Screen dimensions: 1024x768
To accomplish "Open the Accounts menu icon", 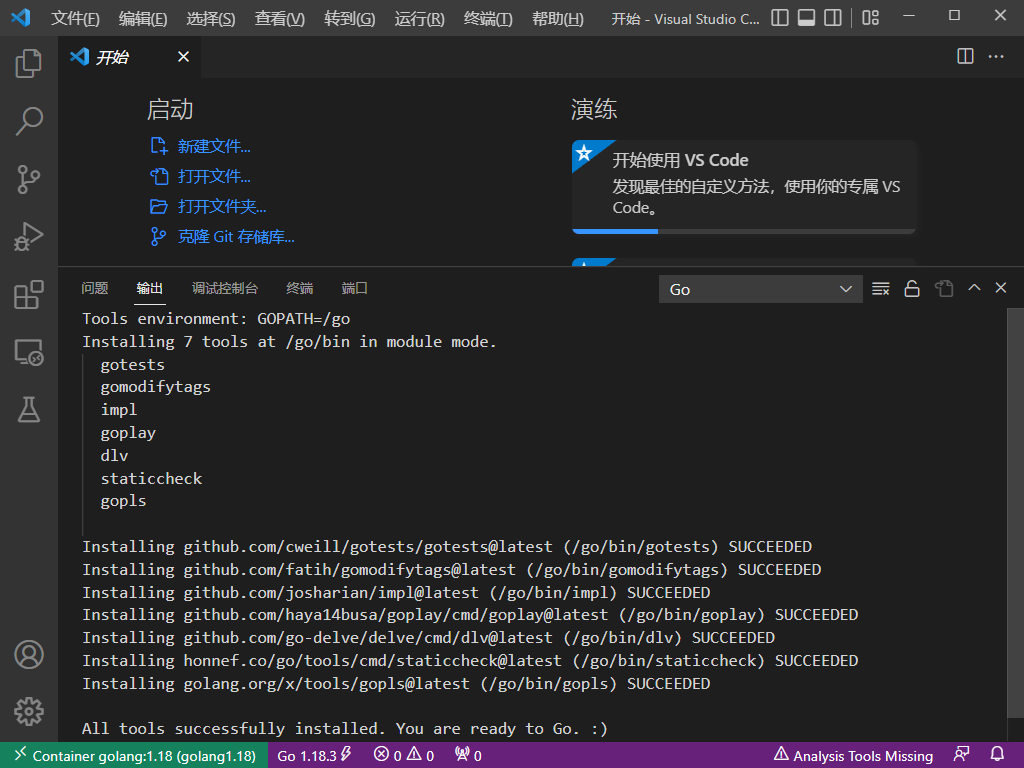I will tap(29, 654).
